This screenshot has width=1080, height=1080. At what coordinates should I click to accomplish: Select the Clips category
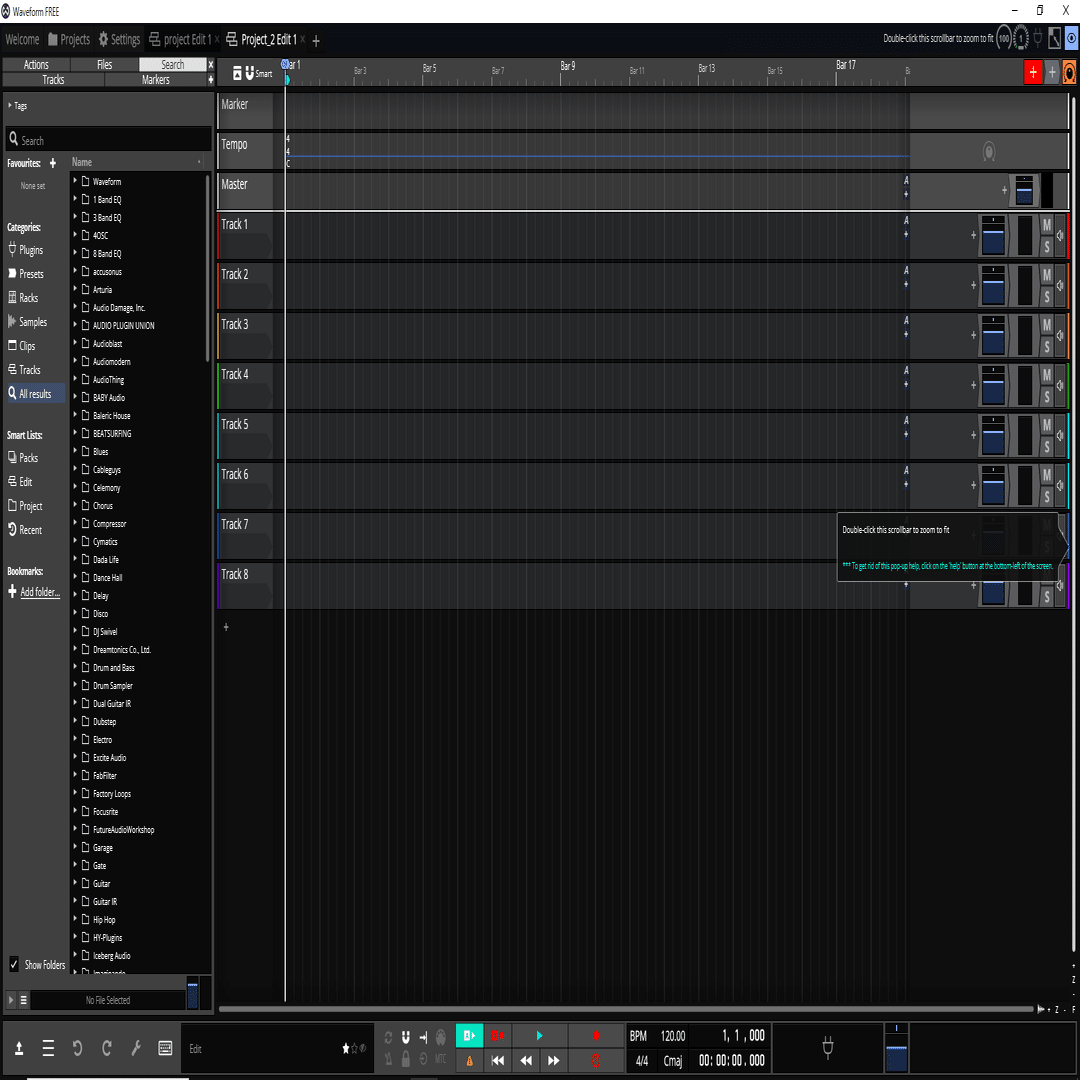[x=21, y=346]
